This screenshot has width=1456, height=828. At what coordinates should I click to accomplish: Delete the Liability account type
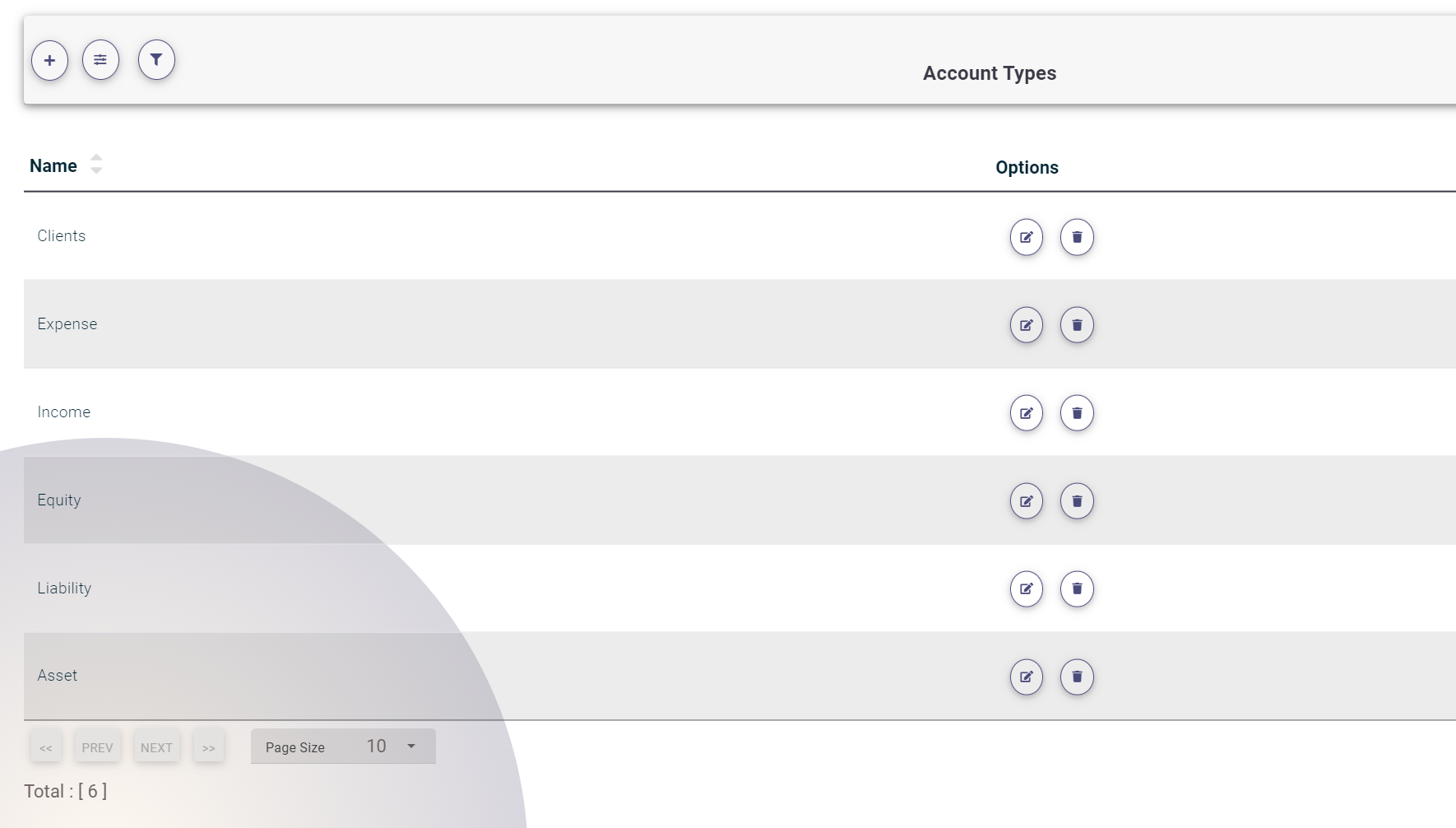click(1077, 589)
